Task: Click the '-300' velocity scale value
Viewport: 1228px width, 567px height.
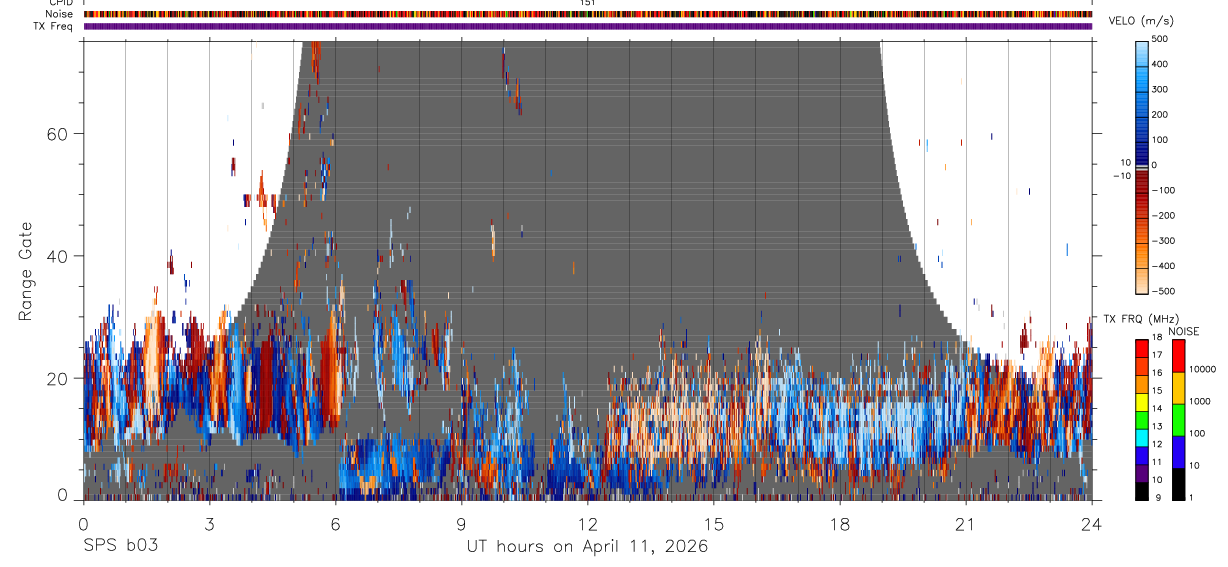Action: (1166, 241)
